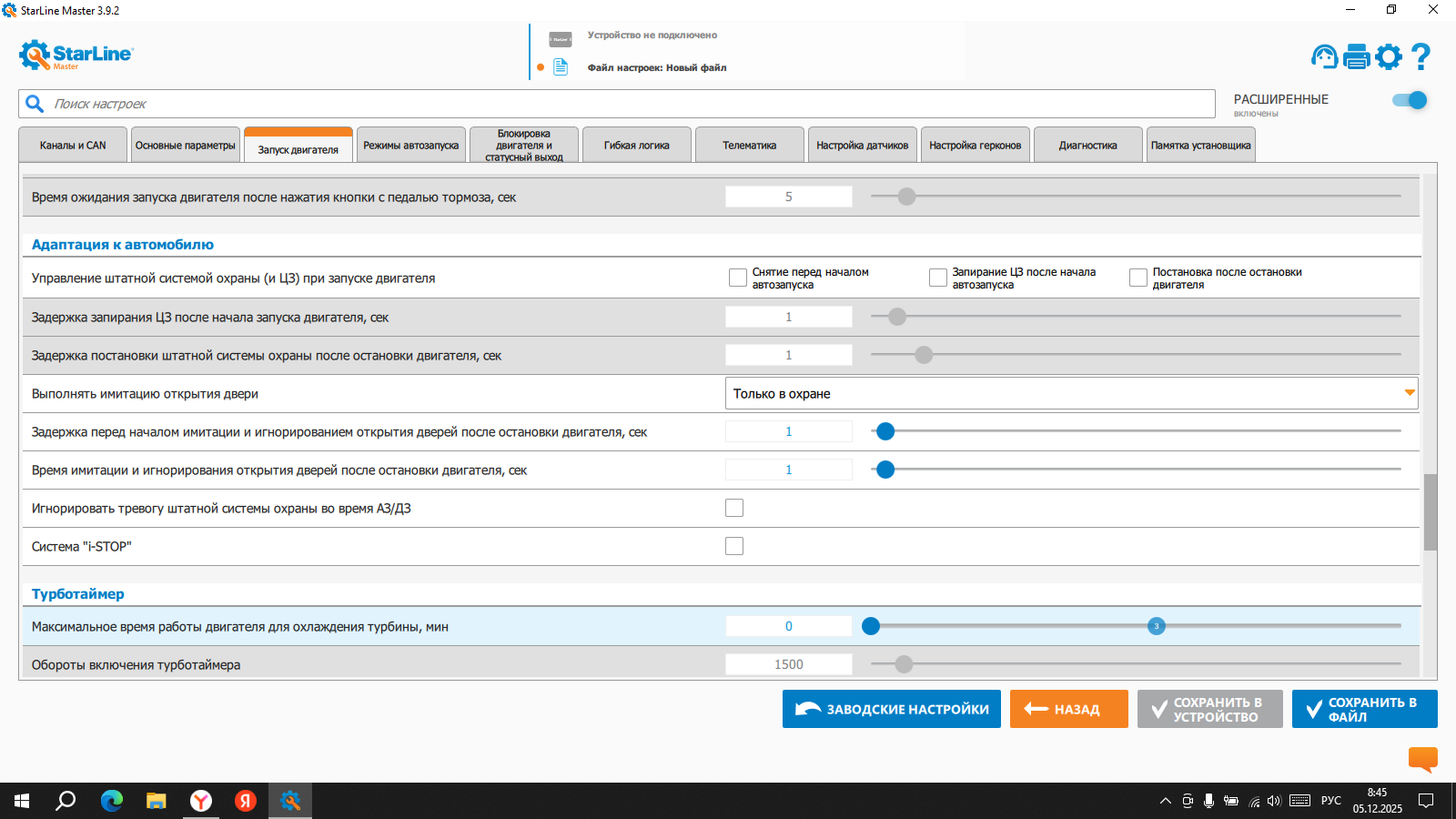Viewport: 1456px width, 819px height.
Task: Open the orange chat bubble icon
Action: pyautogui.click(x=1422, y=758)
